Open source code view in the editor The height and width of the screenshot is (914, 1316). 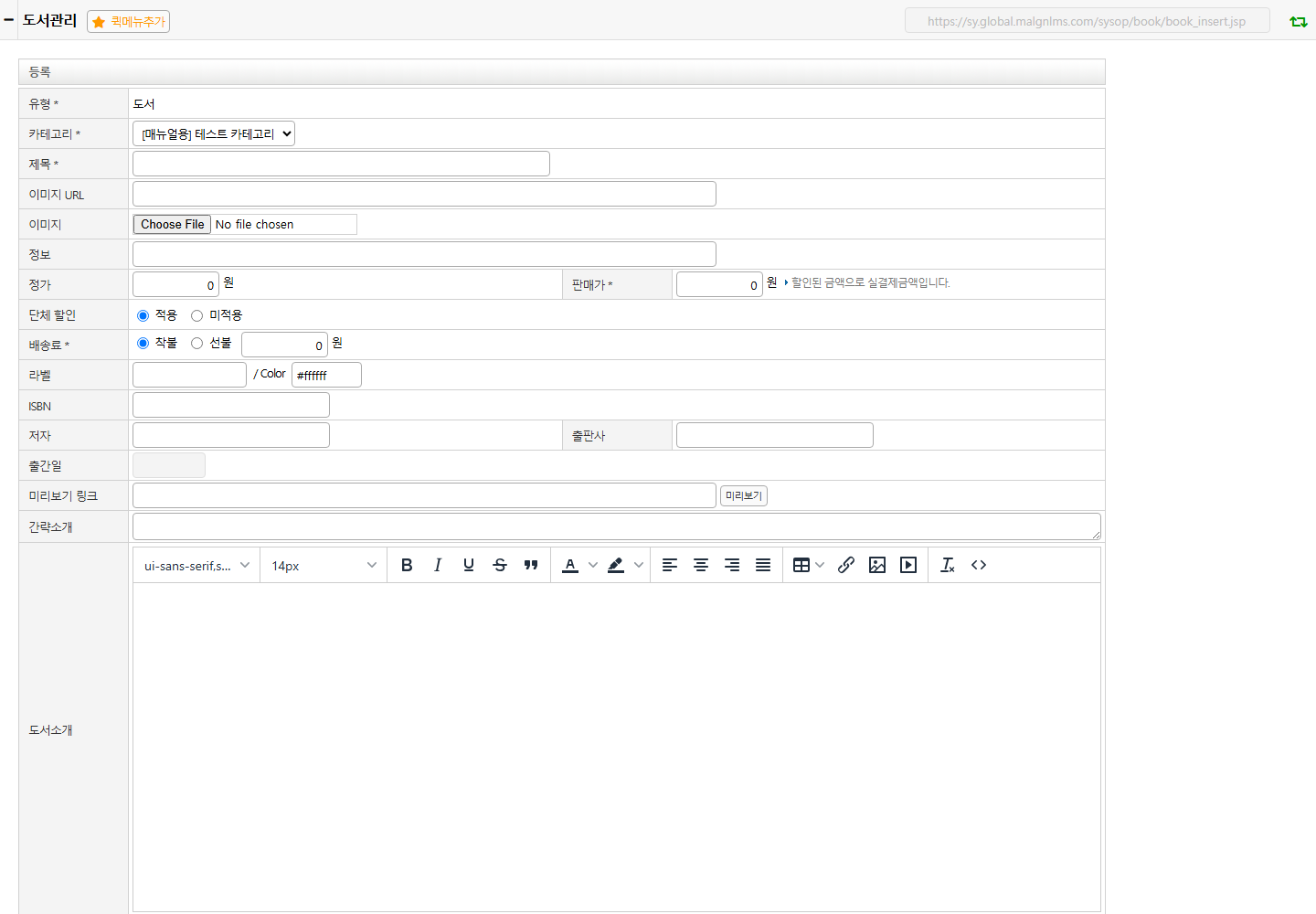click(x=979, y=565)
